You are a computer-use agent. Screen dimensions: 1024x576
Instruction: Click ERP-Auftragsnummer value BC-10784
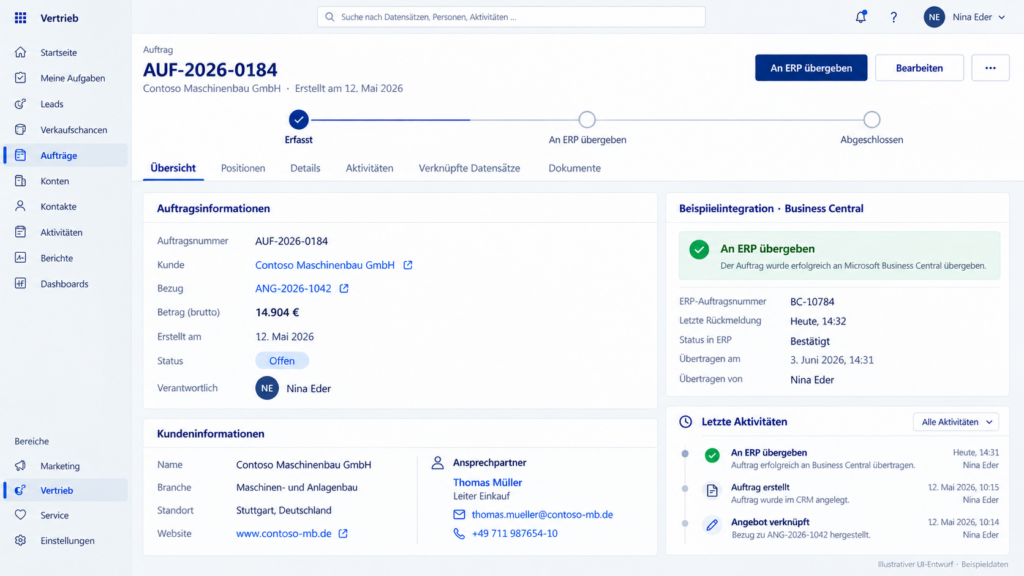pyautogui.click(x=812, y=302)
